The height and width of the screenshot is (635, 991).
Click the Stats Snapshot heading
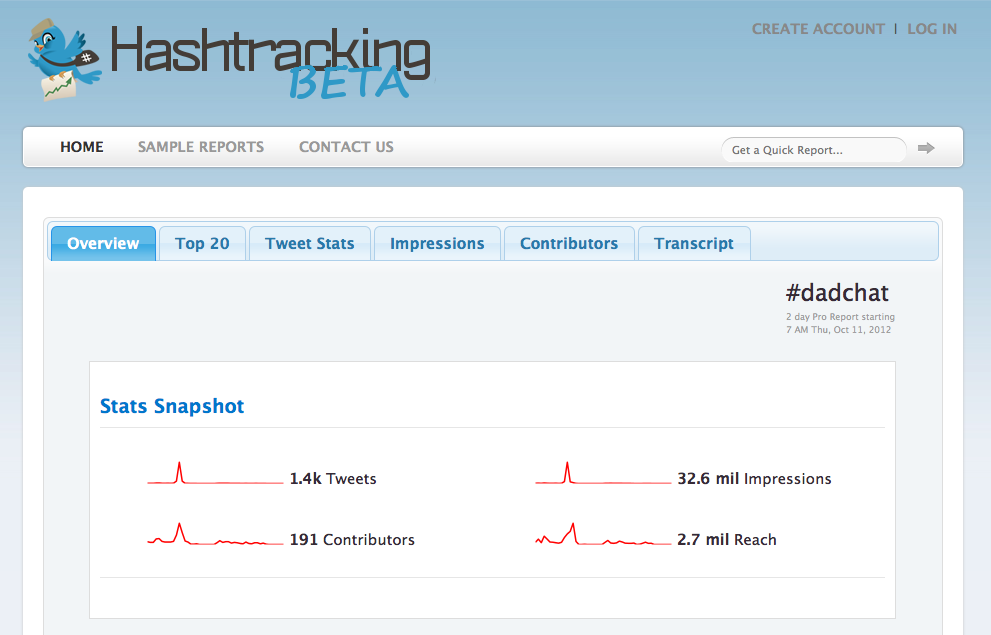coord(172,406)
